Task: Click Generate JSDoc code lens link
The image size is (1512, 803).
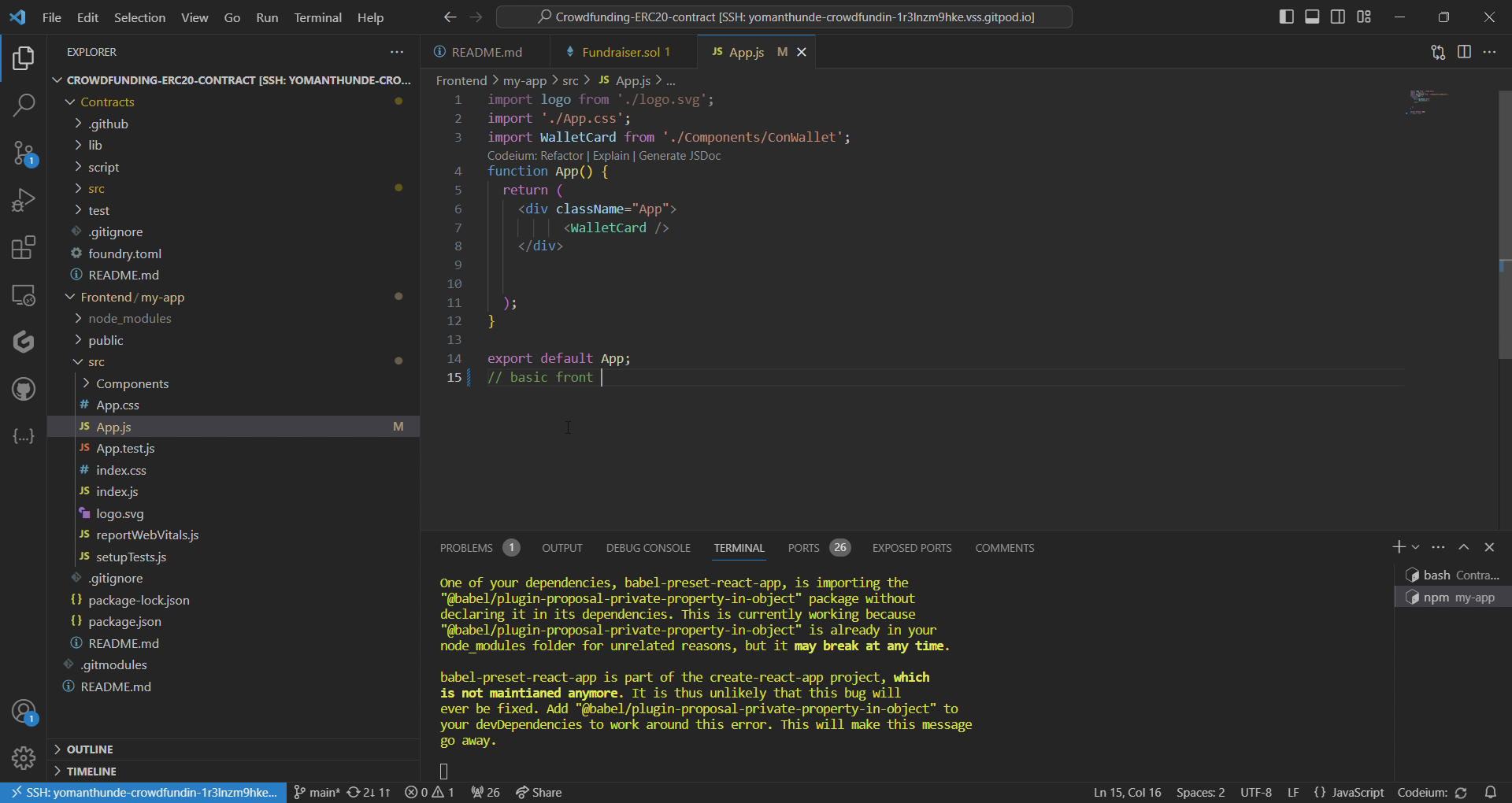Action: click(680, 156)
